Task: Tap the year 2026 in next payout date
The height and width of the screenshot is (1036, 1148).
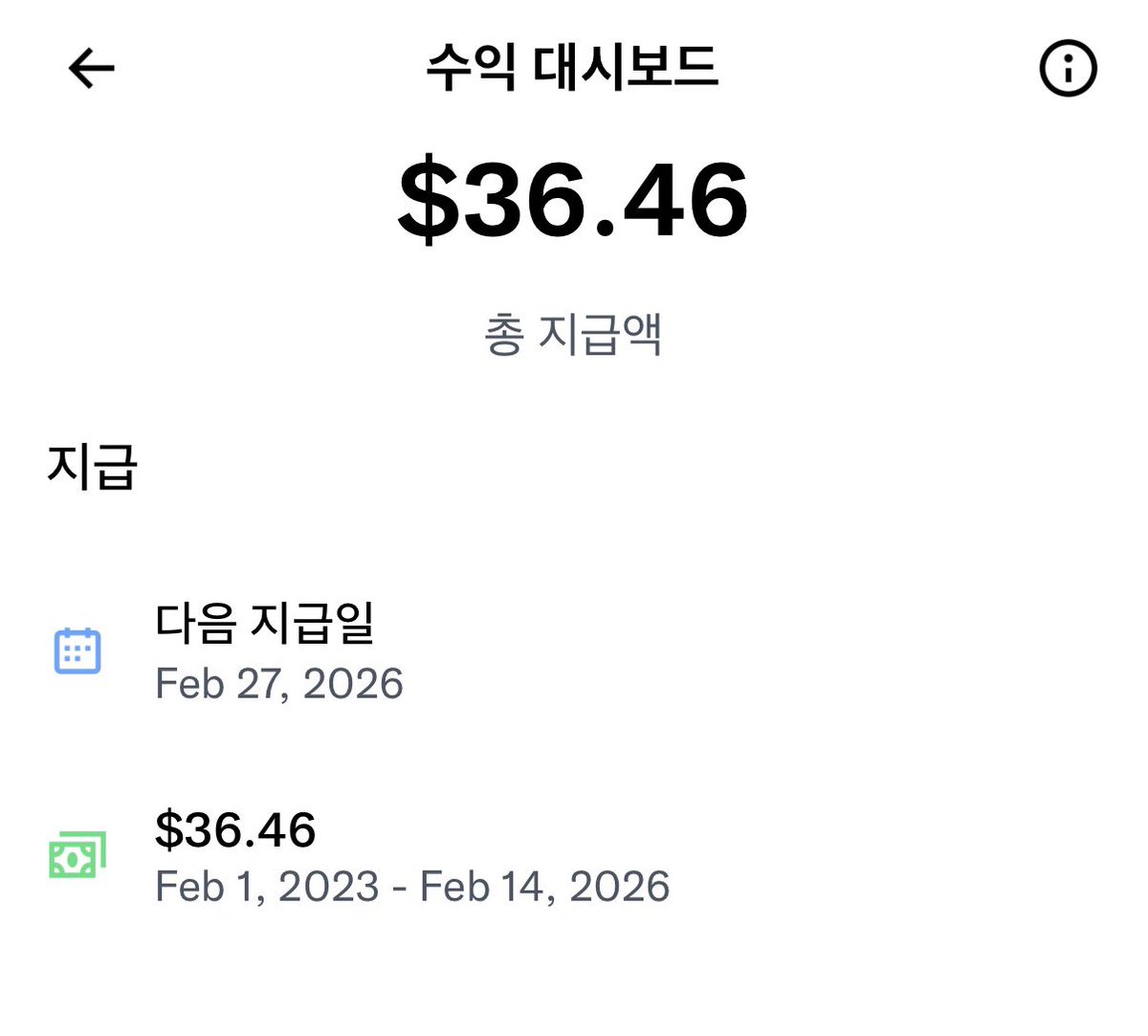Action: point(353,684)
